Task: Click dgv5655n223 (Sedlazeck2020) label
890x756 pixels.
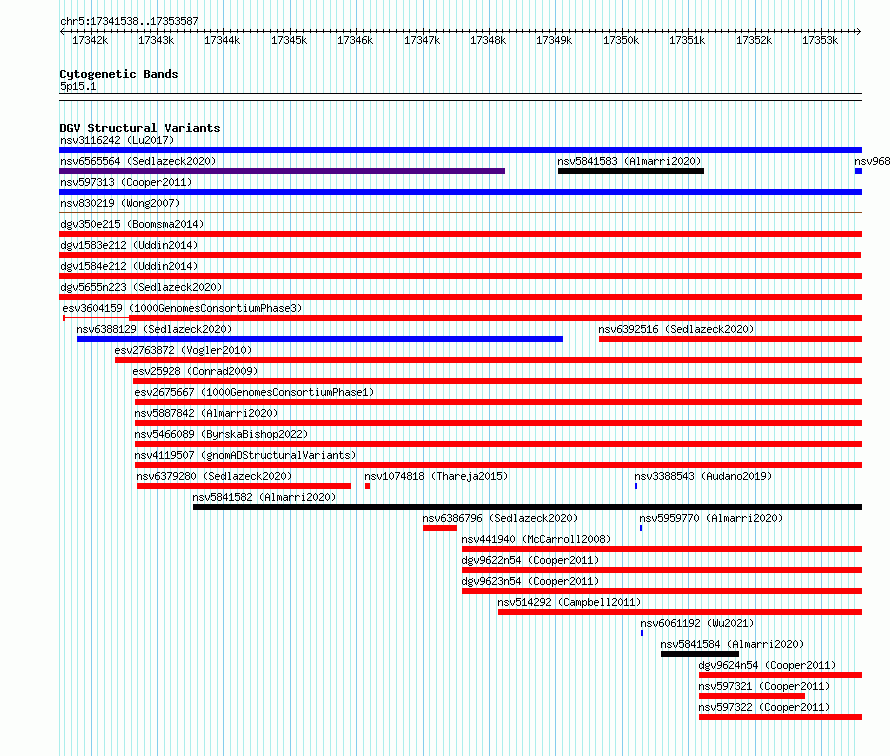Action: (x=141, y=287)
